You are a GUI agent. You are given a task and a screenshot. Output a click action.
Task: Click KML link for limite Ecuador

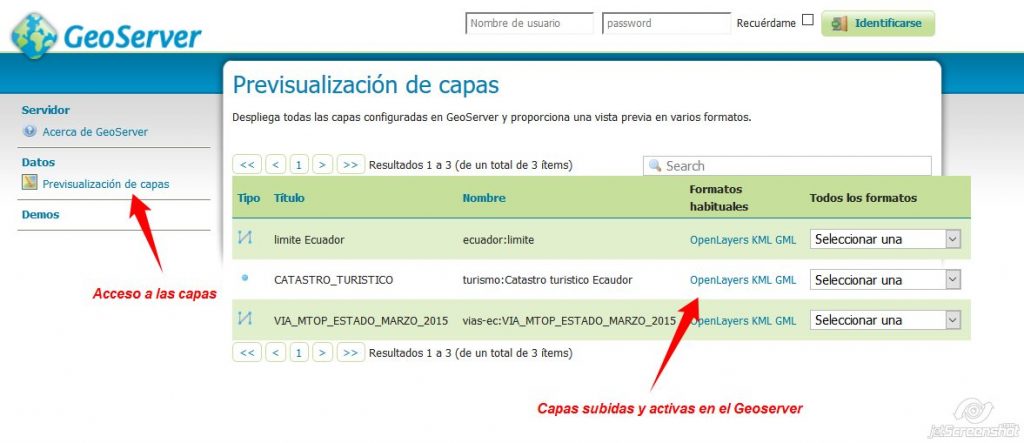pos(761,240)
